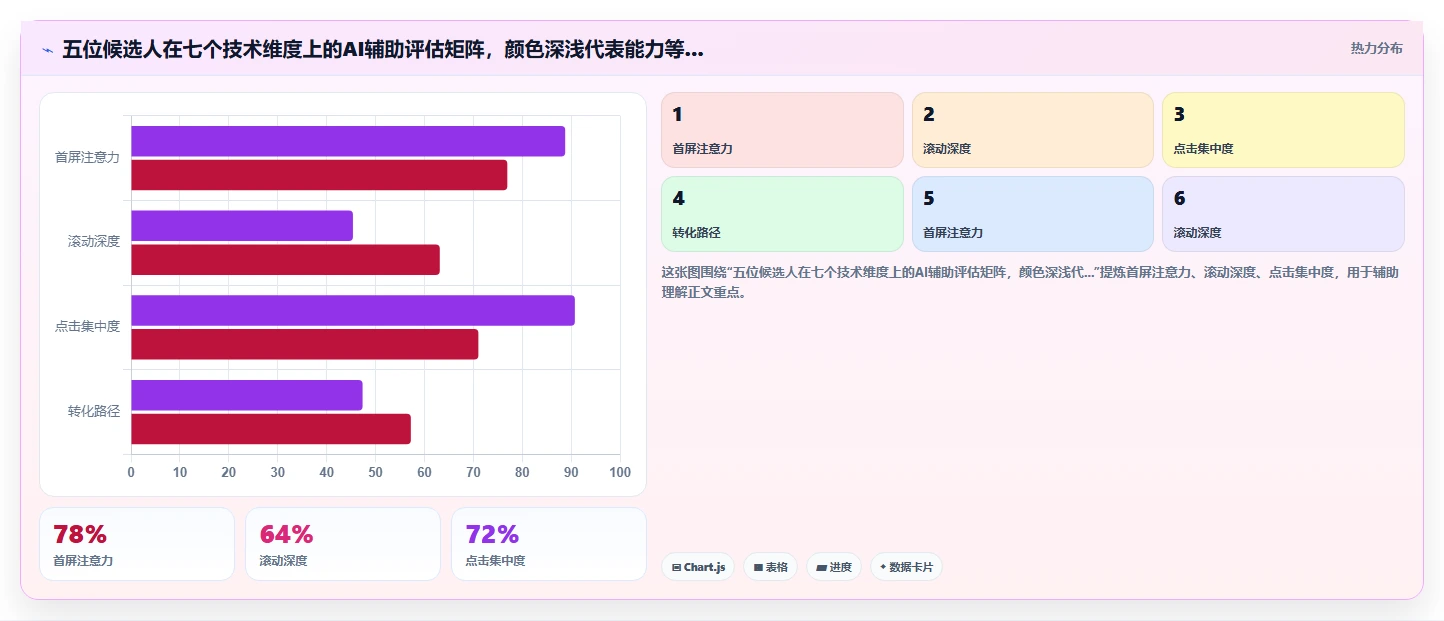
Task: Click the purple bar for 点击集中度
Action: point(353,310)
